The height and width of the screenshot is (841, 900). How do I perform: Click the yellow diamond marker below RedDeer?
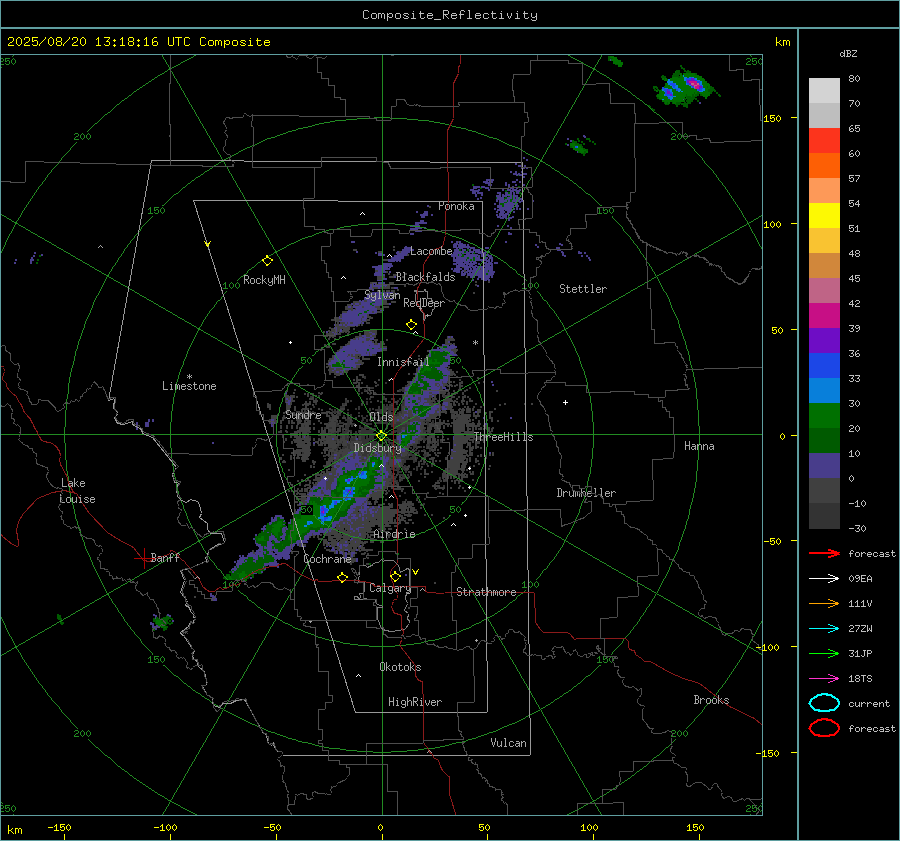coord(412,325)
